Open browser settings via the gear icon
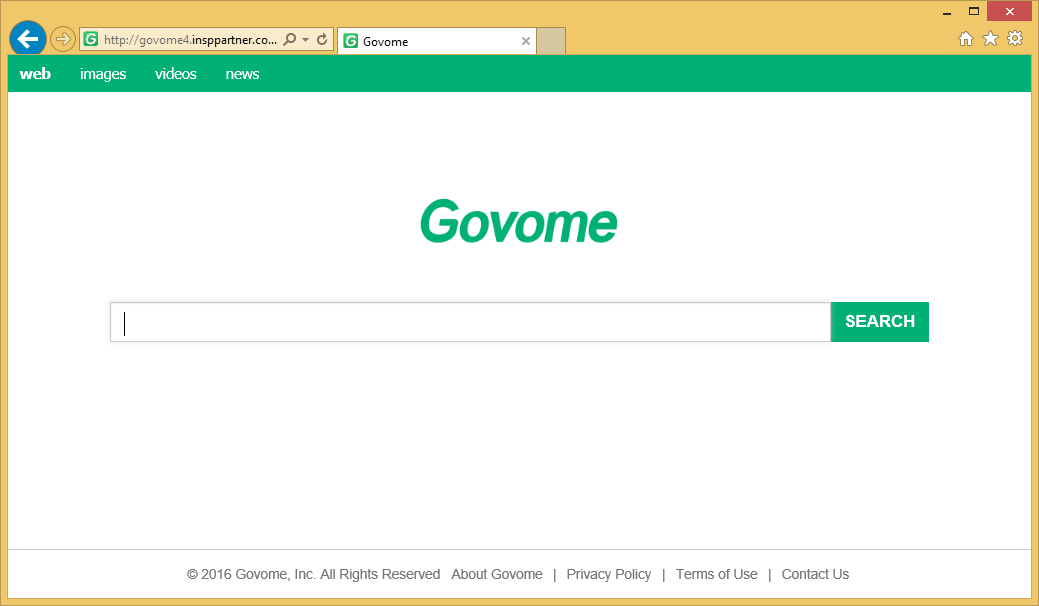1039x606 pixels. point(1015,38)
